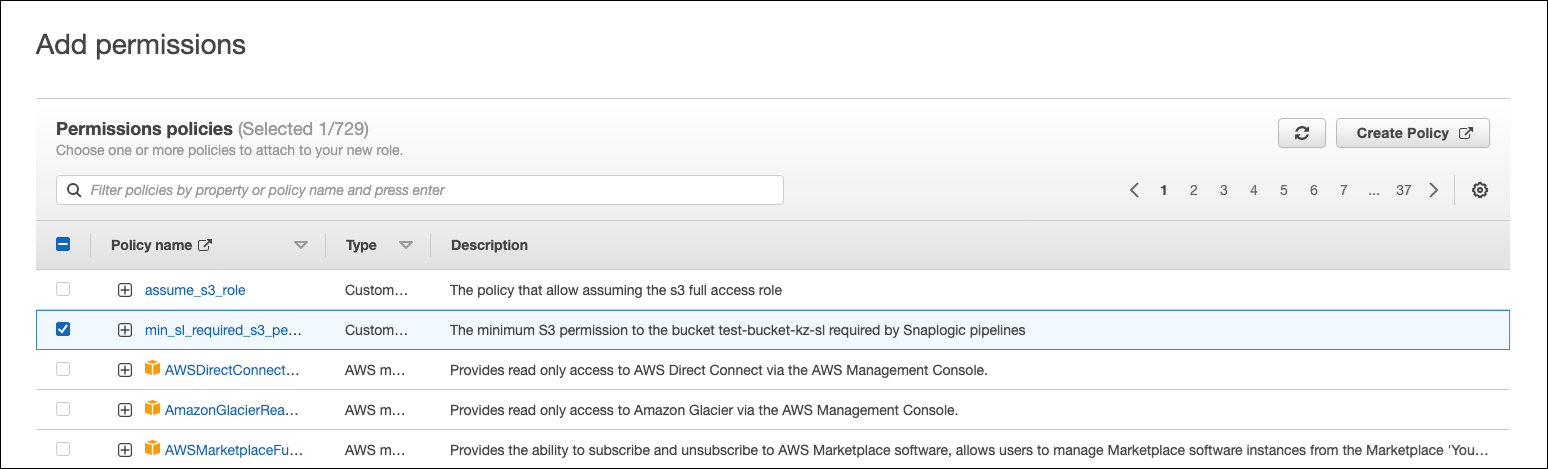
Task: Open the assume_s3_role policy link
Action: (x=195, y=290)
